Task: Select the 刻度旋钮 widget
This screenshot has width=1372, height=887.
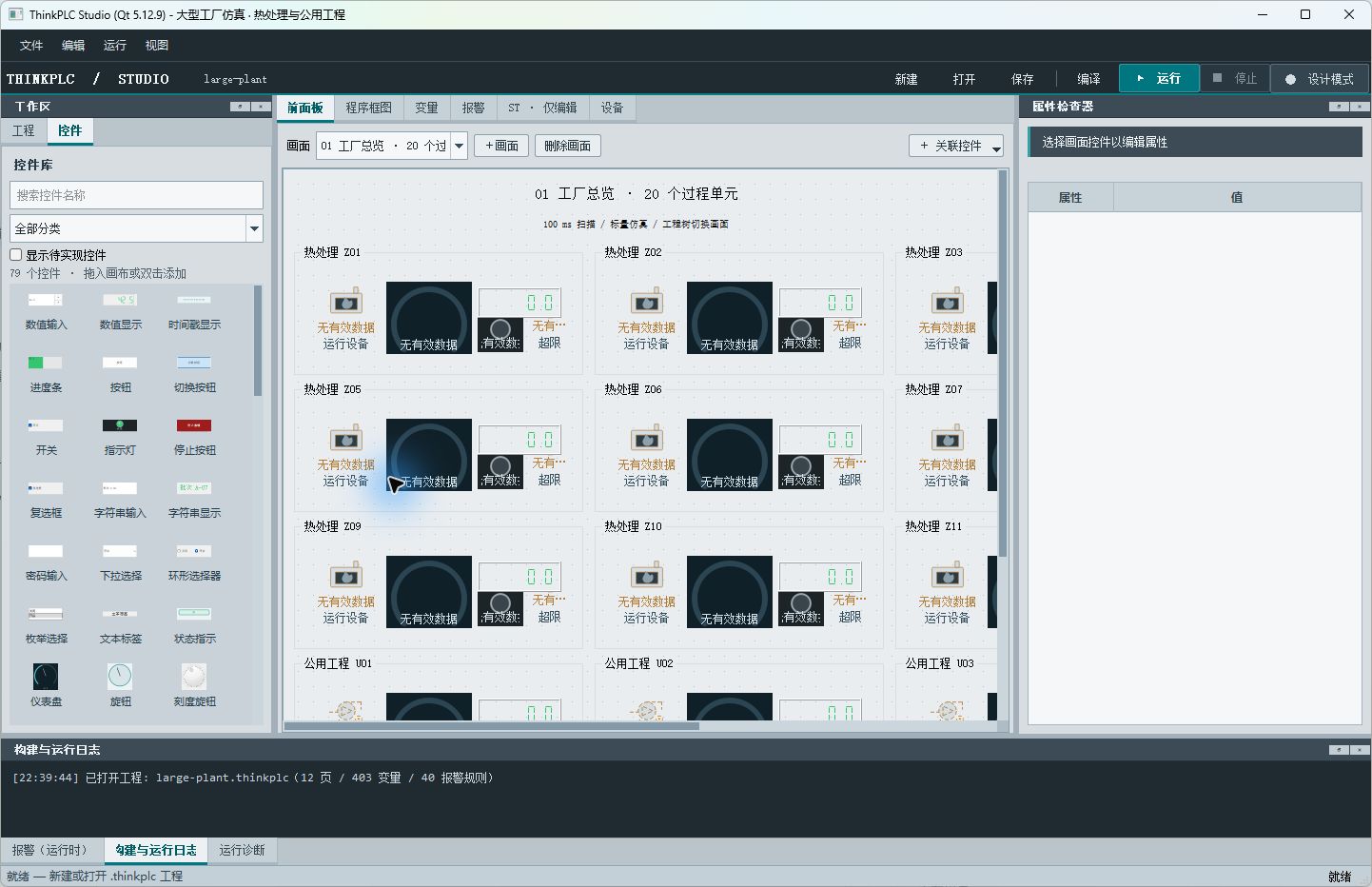Action: [194, 685]
